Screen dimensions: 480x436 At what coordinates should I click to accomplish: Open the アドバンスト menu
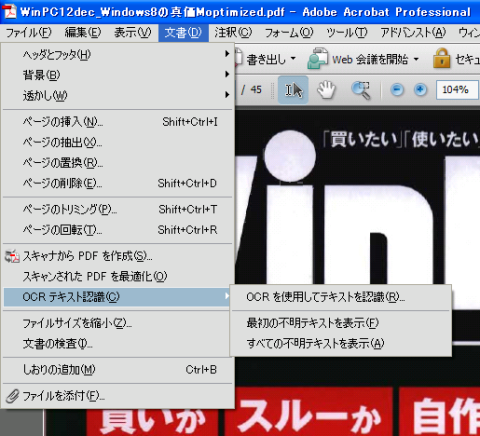(413, 33)
